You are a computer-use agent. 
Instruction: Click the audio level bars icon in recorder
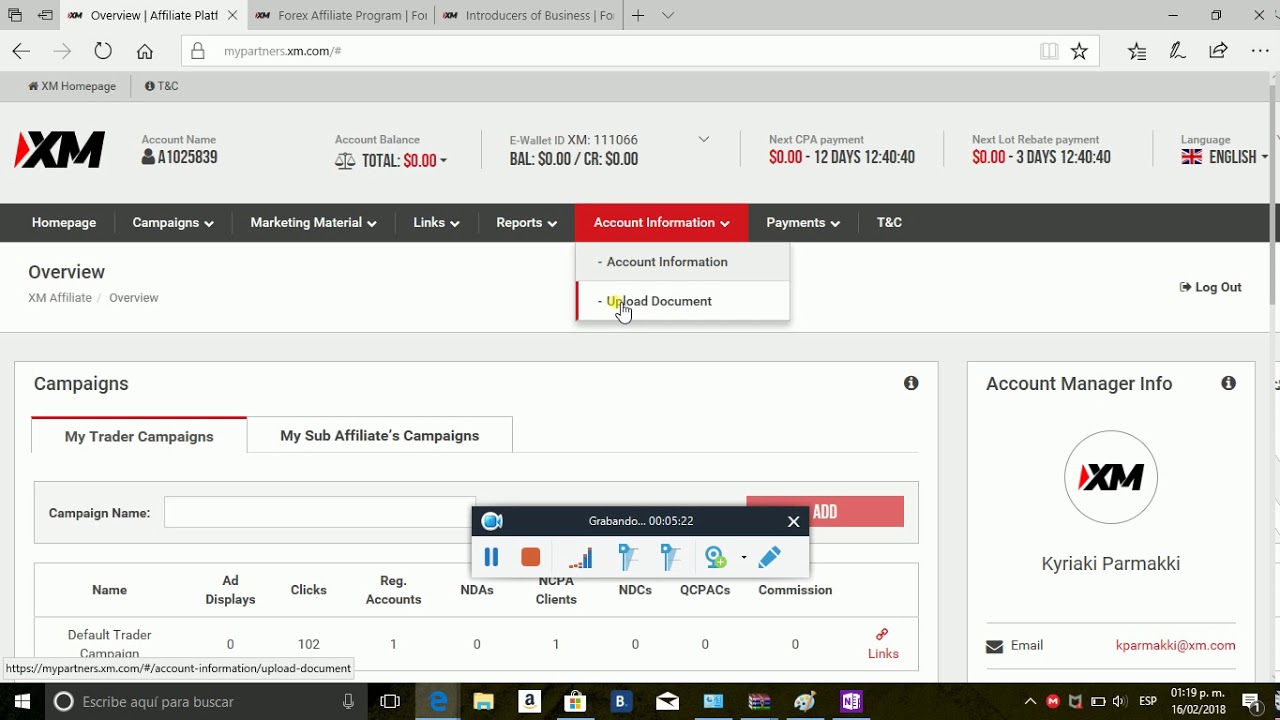(580, 558)
